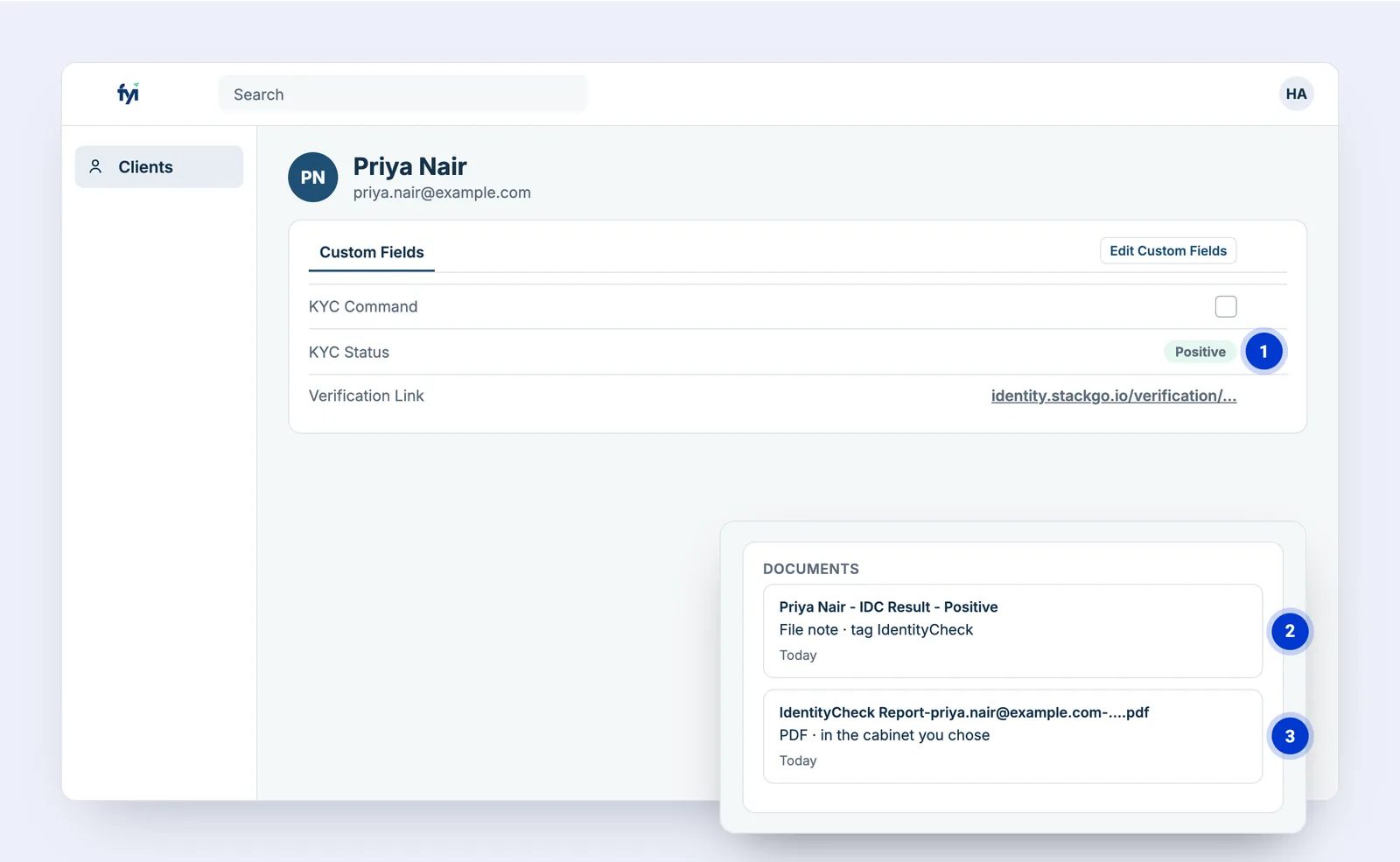Image resolution: width=1400 pixels, height=862 pixels.
Task: Open the HA user avatar menu
Action: coord(1296,94)
